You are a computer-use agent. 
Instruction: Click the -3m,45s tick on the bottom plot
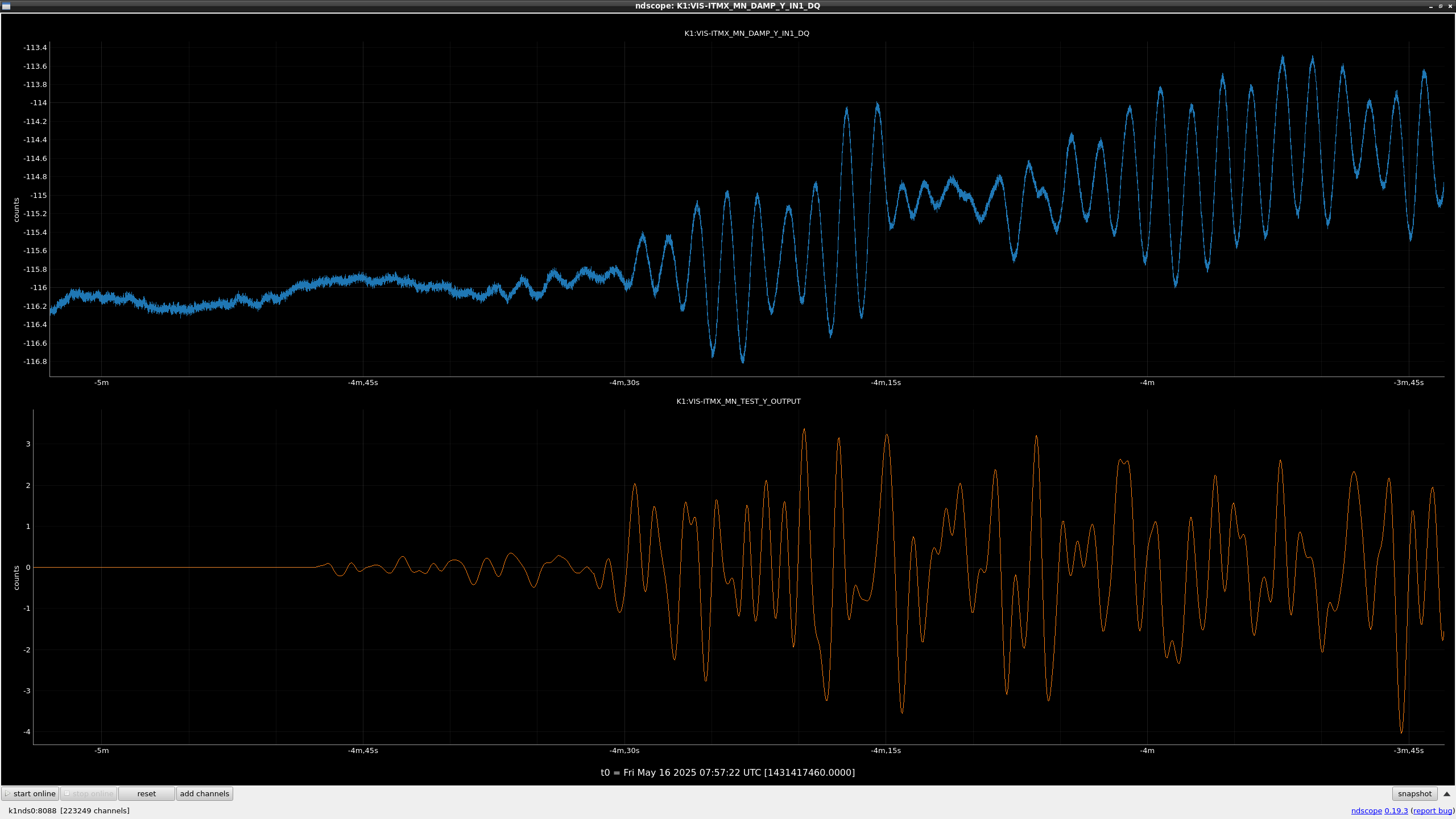coord(1409,751)
